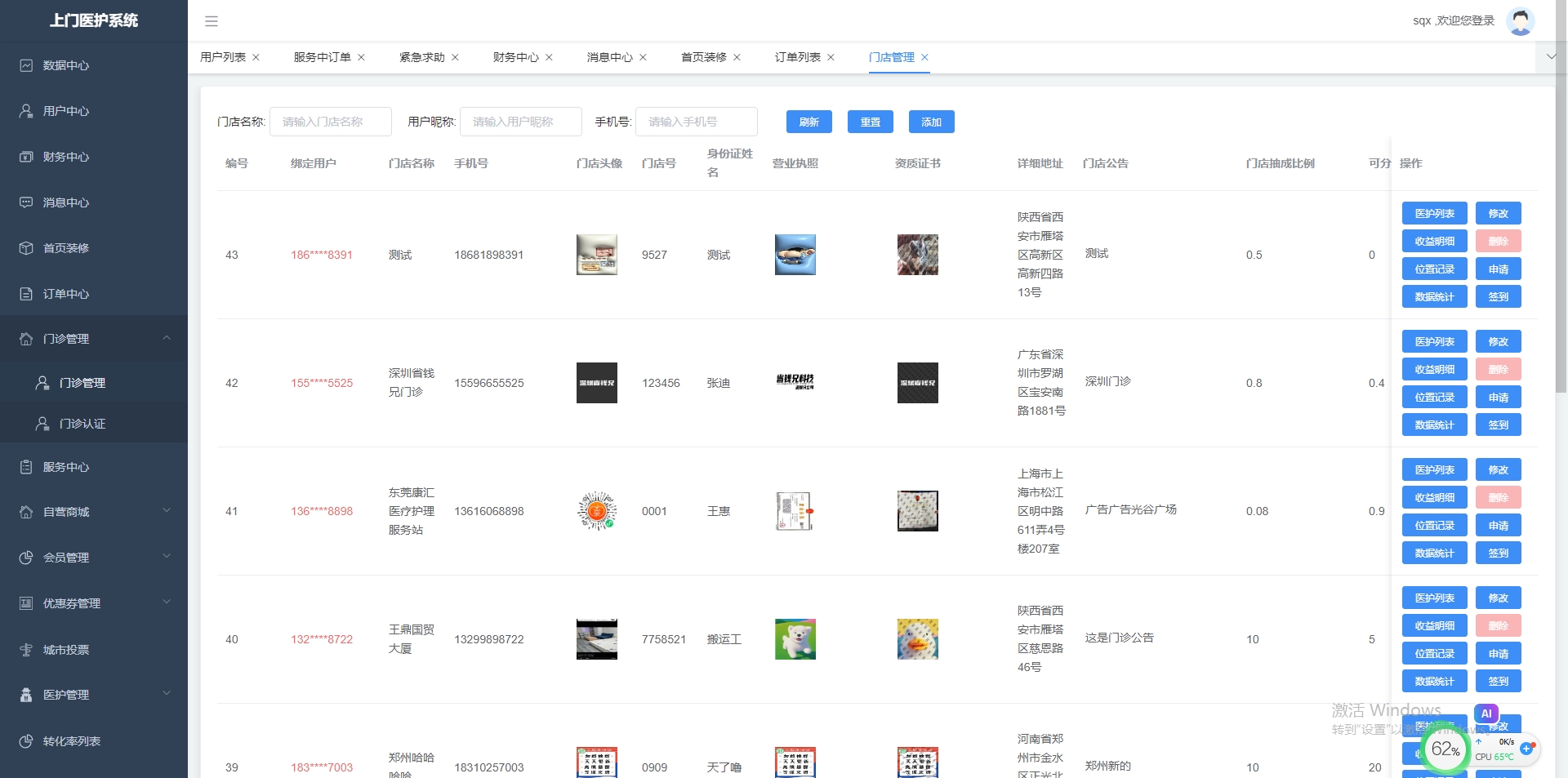Click the 财务中心 sidebar icon
Viewport: 1568px width, 778px height.
point(26,157)
